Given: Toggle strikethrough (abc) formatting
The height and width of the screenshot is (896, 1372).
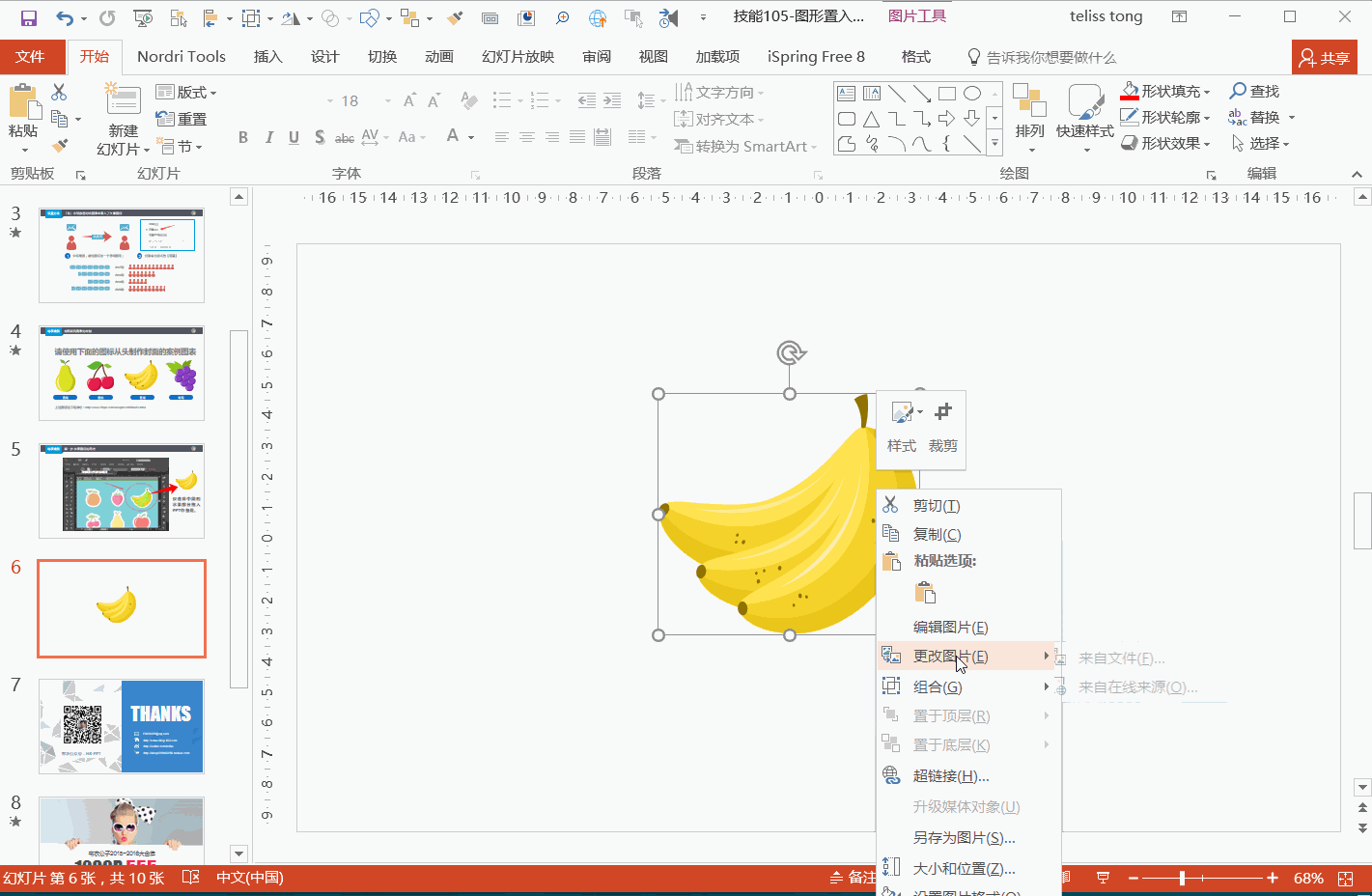Looking at the screenshot, I should click(345, 137).
